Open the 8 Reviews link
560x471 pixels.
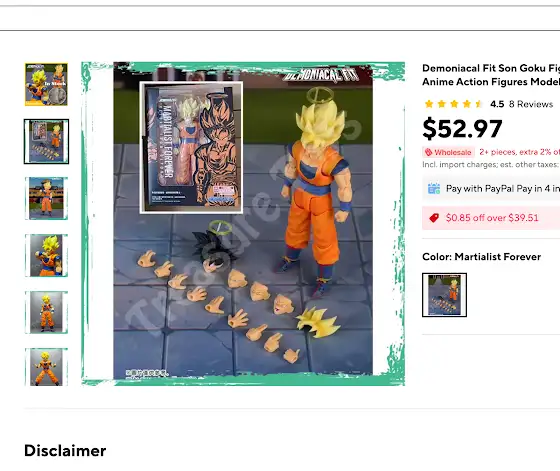531,104
